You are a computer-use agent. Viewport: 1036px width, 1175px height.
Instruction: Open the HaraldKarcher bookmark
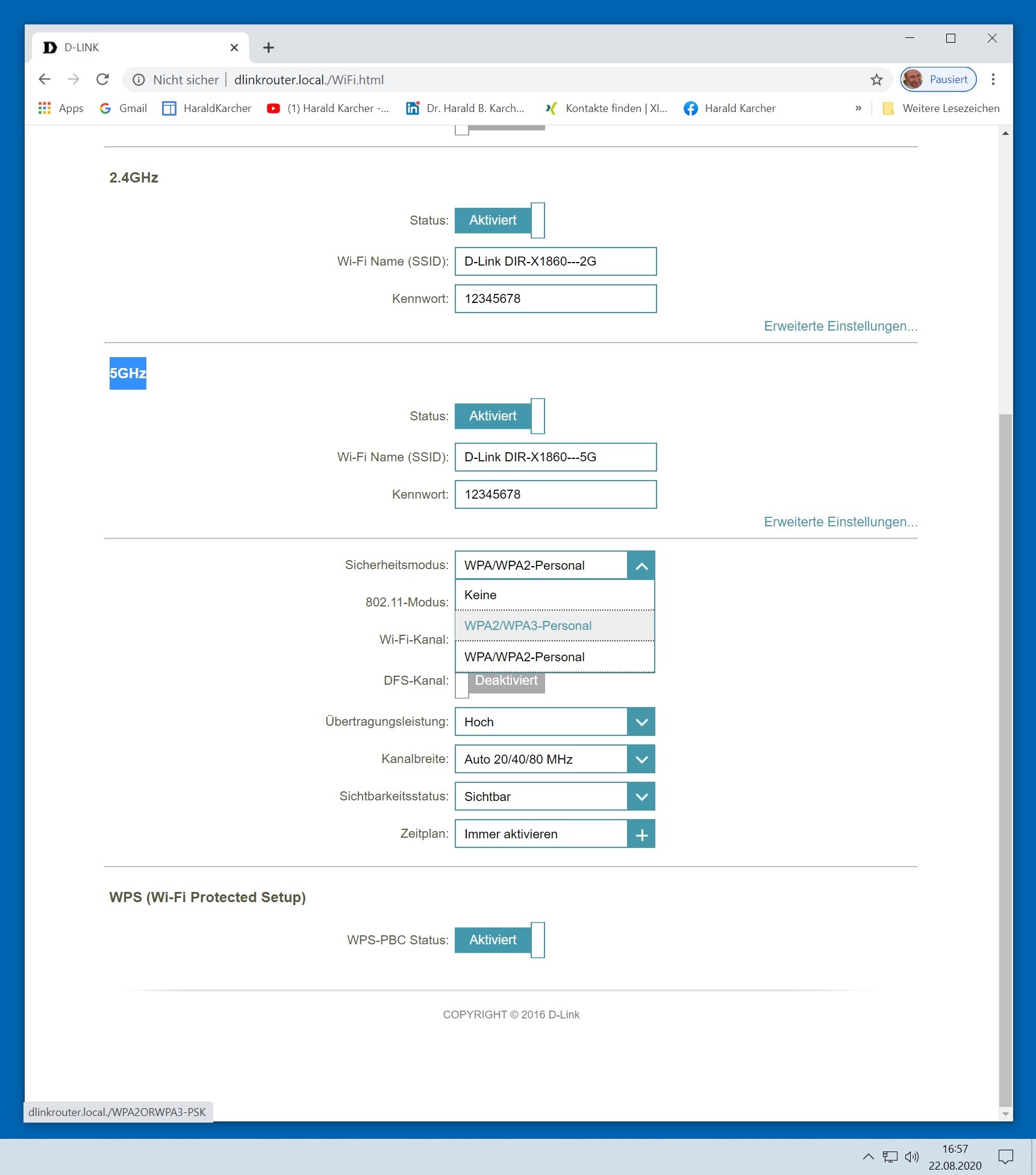click(207, 108)
